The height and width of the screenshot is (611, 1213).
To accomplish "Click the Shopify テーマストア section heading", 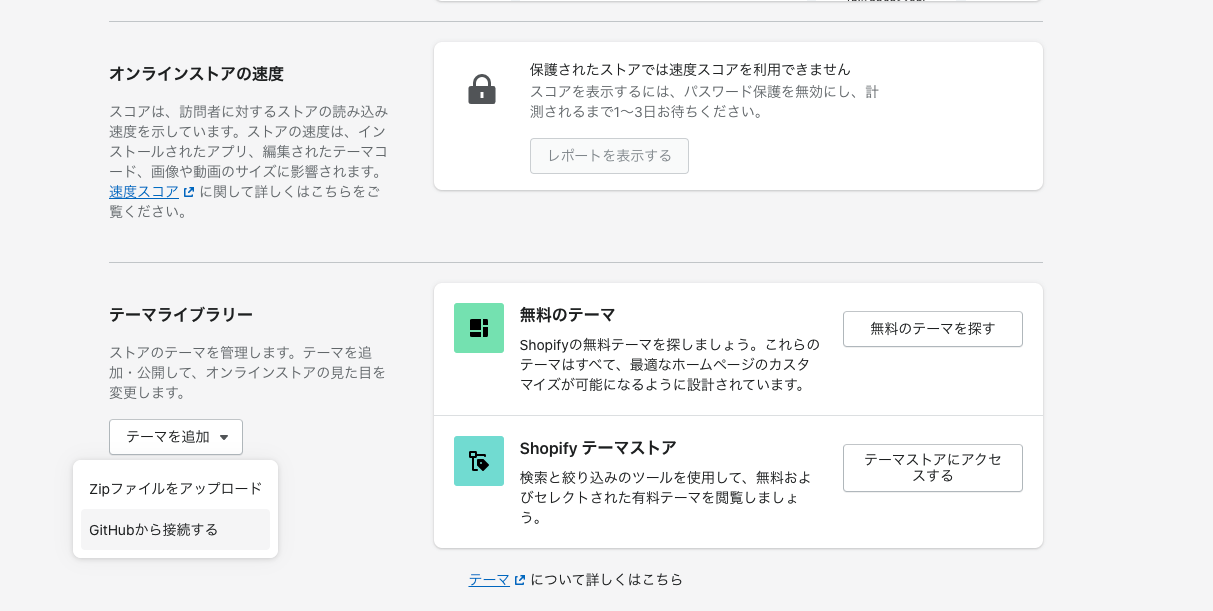I will tap(598, 448).
